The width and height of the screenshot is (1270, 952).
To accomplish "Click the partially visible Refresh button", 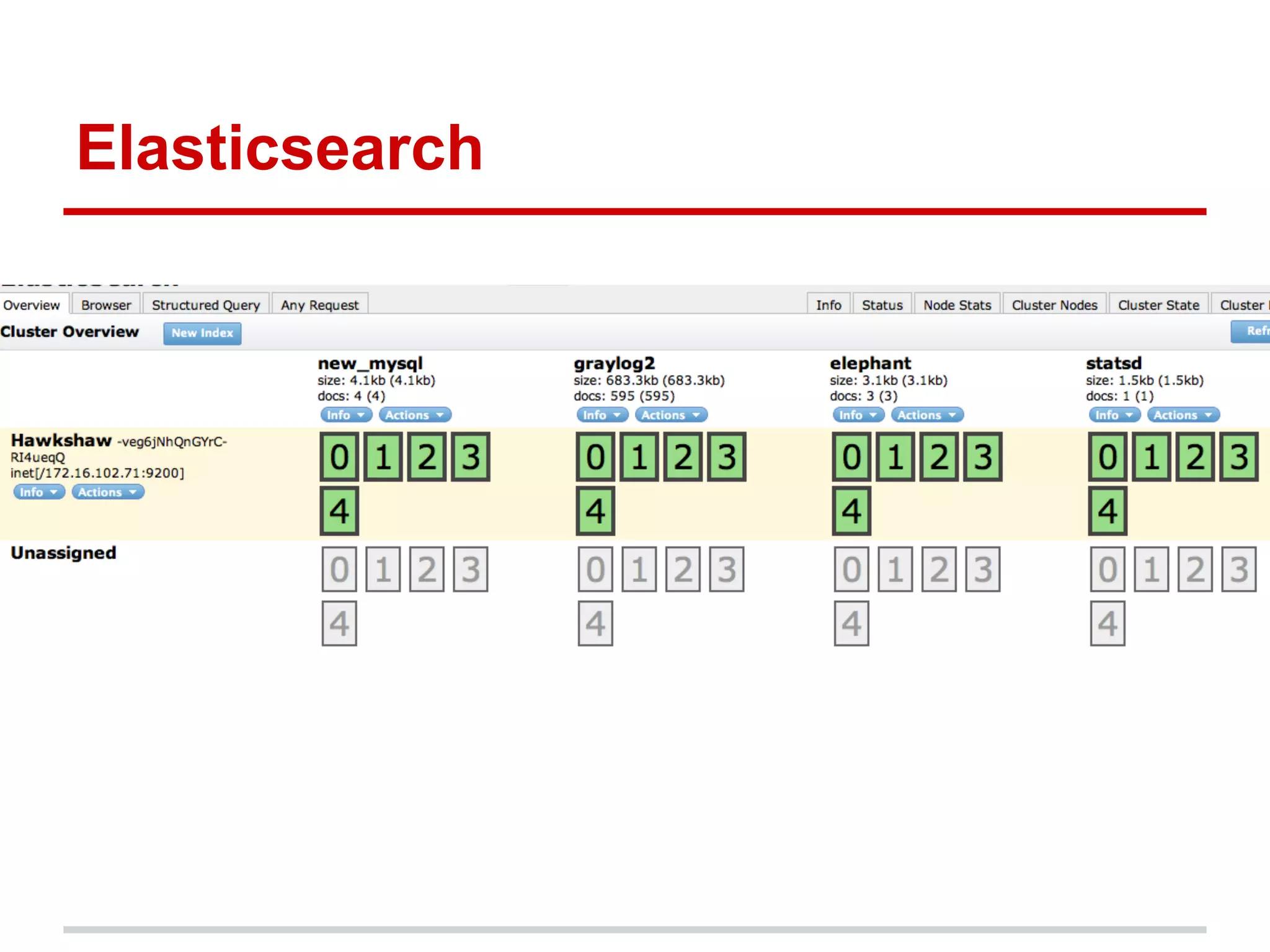I will coord(1251,331).
